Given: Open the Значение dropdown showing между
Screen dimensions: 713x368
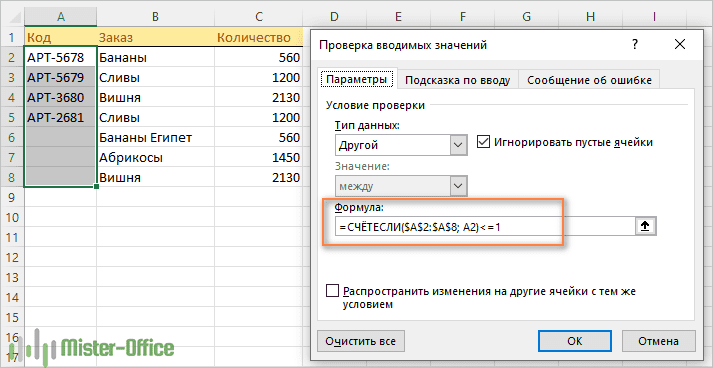Looking at the screenshot, I should click(458, 186).
